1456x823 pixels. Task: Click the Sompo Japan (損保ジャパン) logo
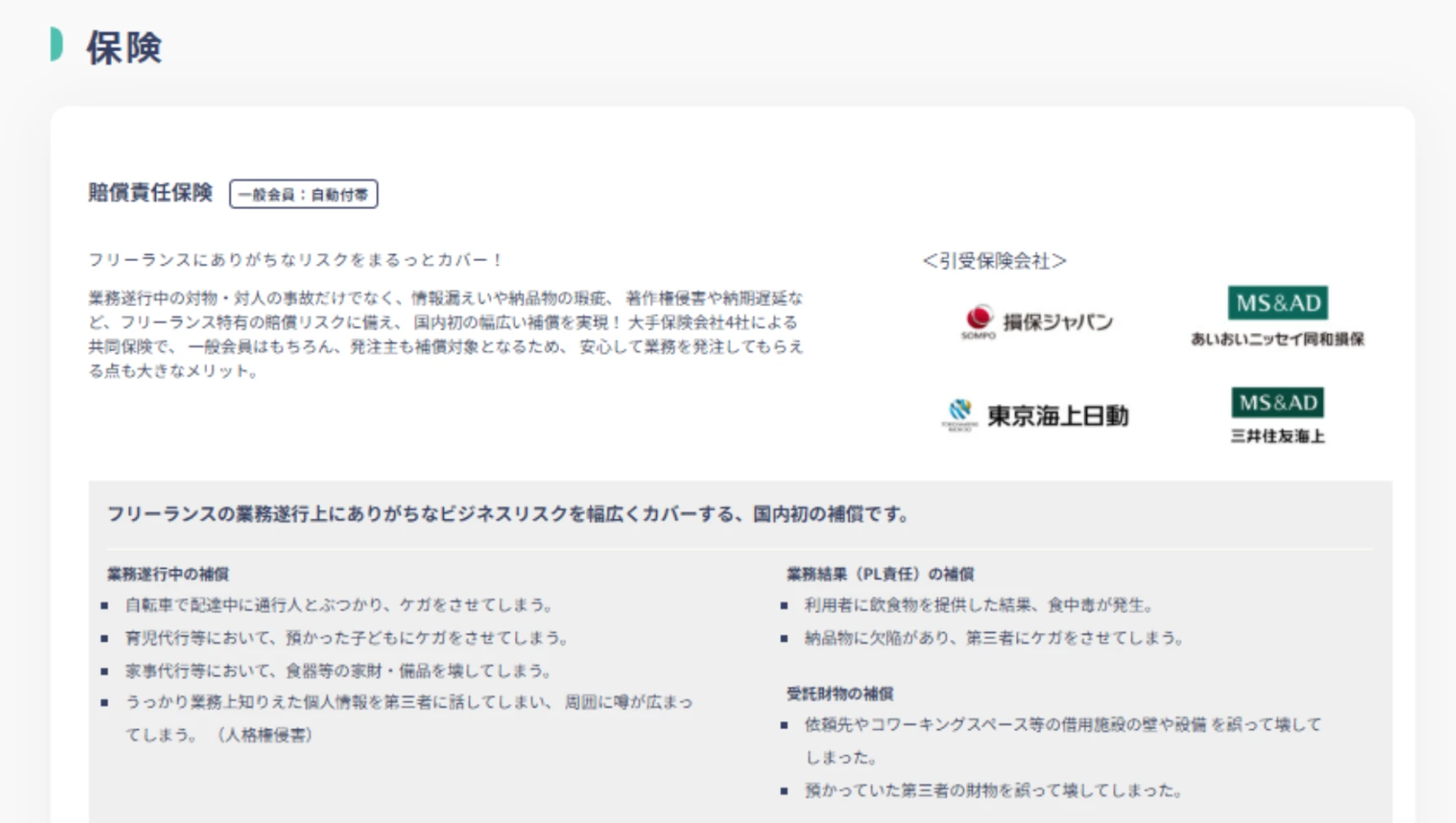click(x=1037, y=322)
